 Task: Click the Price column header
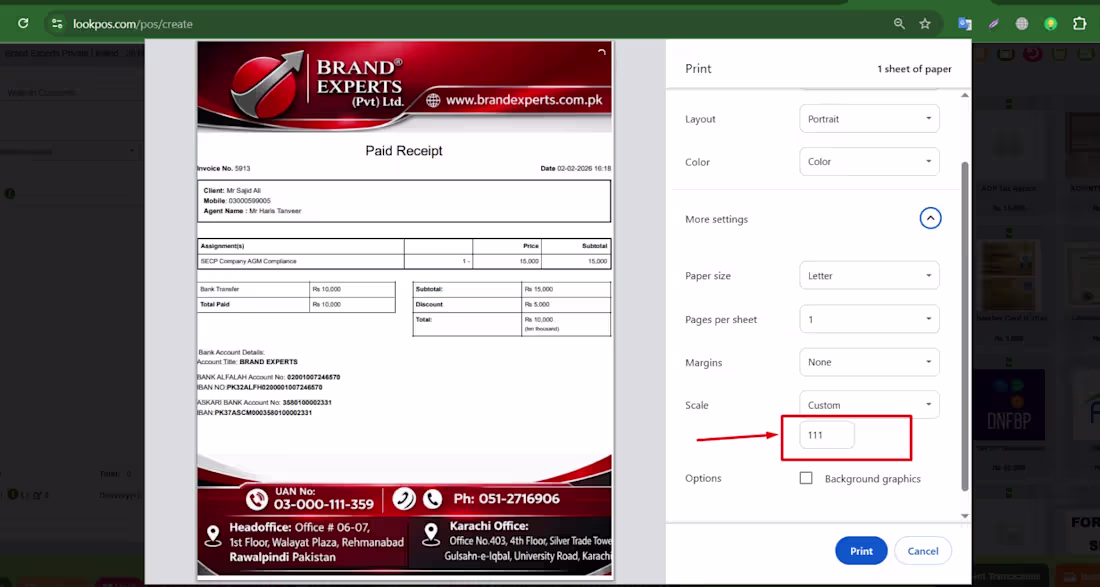[x=530, y=246]
